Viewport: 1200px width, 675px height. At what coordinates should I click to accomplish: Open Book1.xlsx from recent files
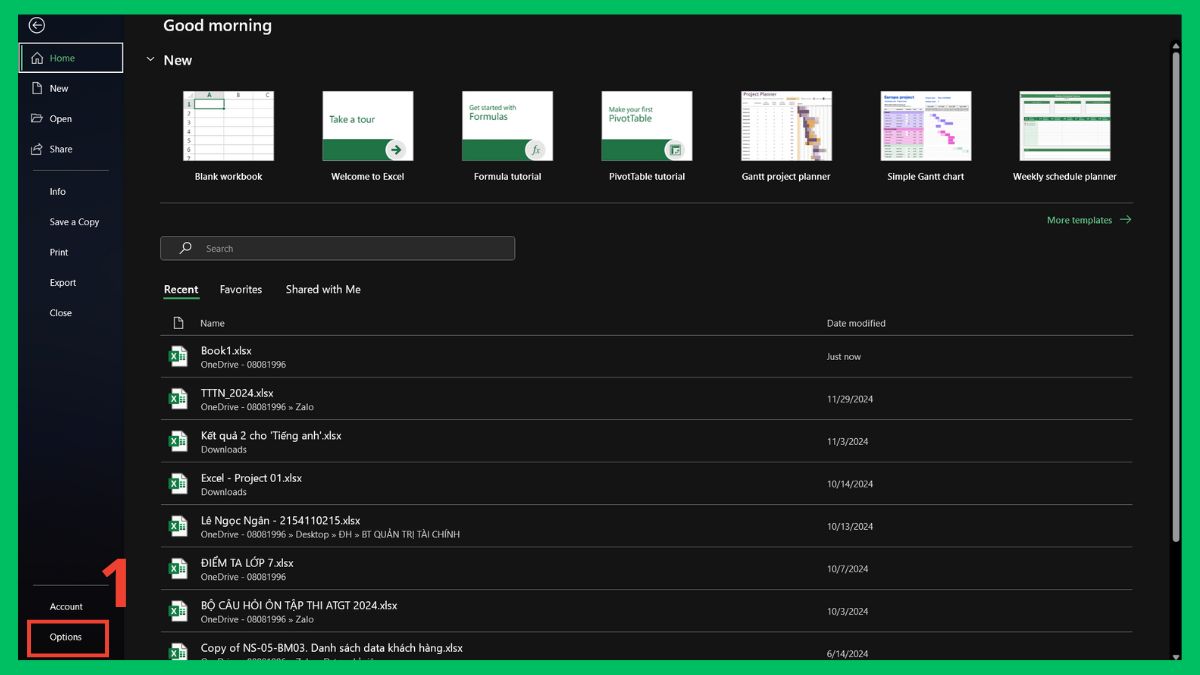647,357
